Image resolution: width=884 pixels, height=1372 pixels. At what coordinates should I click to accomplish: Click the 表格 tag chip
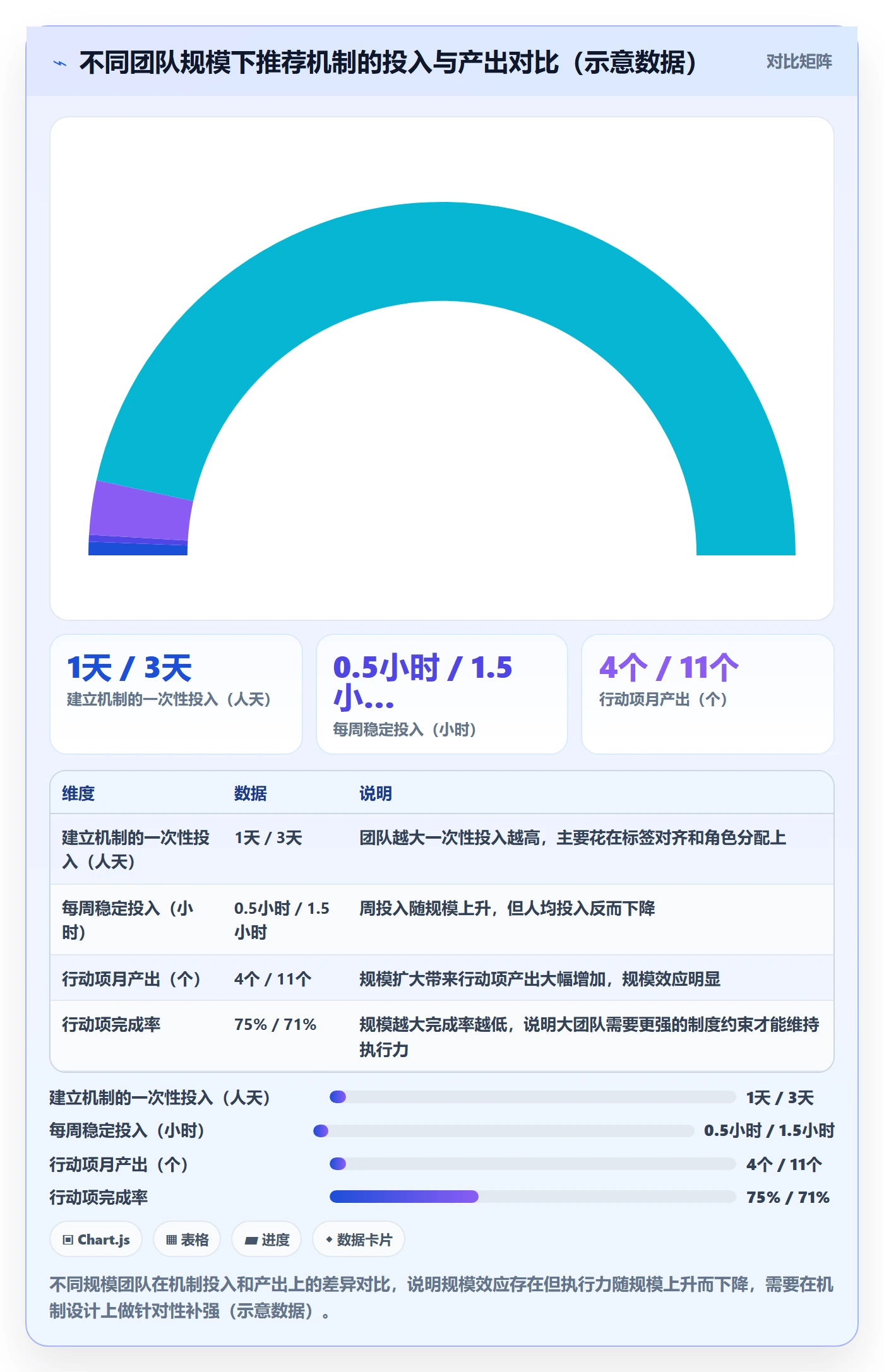(187, 1239)
